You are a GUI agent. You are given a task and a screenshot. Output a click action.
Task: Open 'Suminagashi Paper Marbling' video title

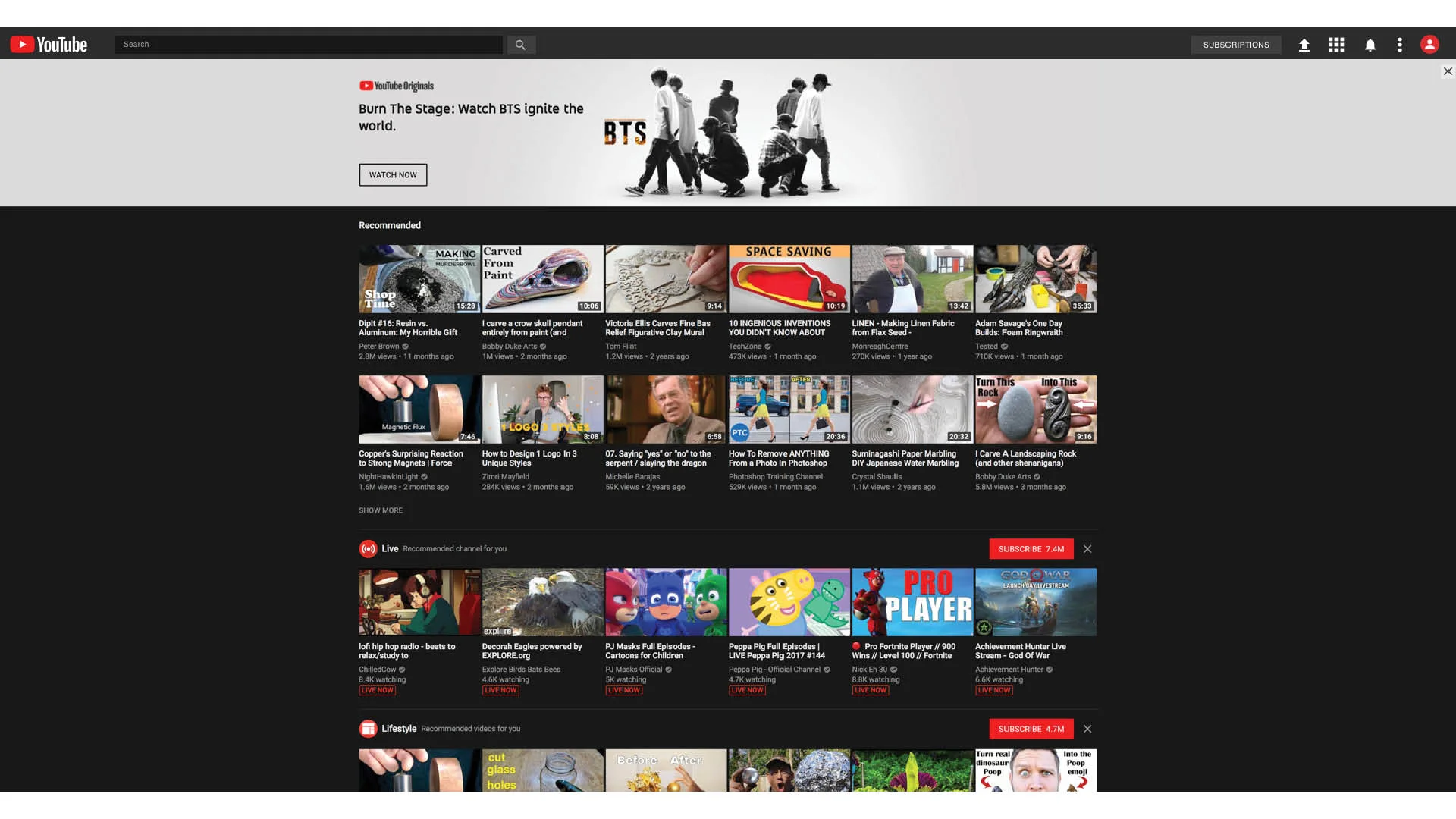(x=905, y=458)
